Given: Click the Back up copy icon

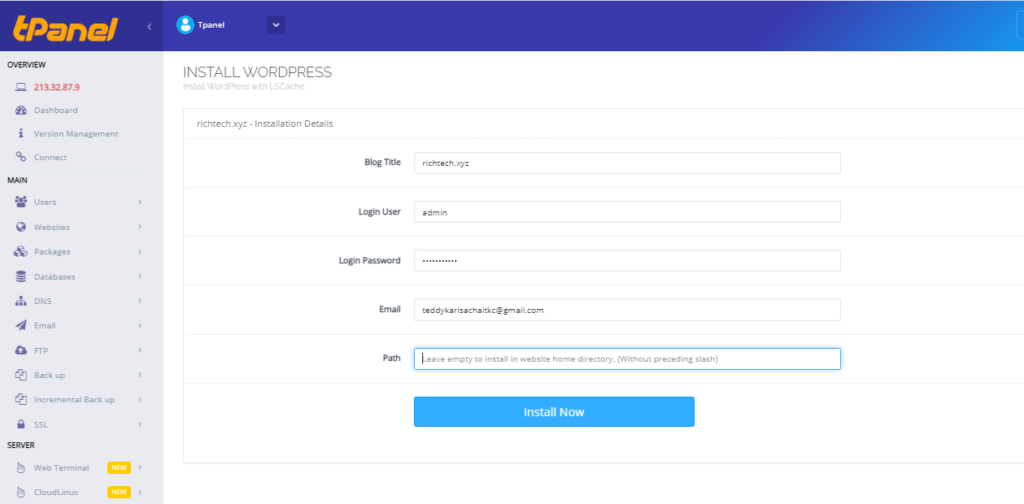Looking at the screenshot, I should click(20, 375).
